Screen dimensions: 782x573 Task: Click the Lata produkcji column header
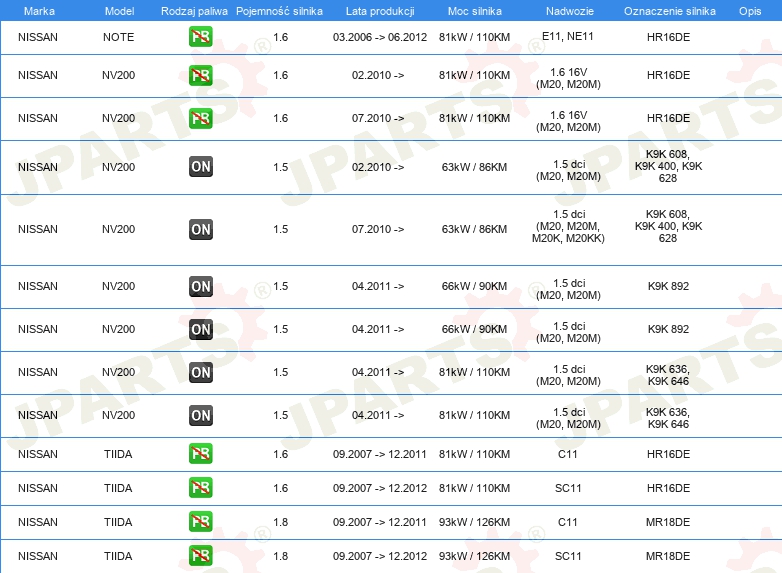tap(380, 11)
